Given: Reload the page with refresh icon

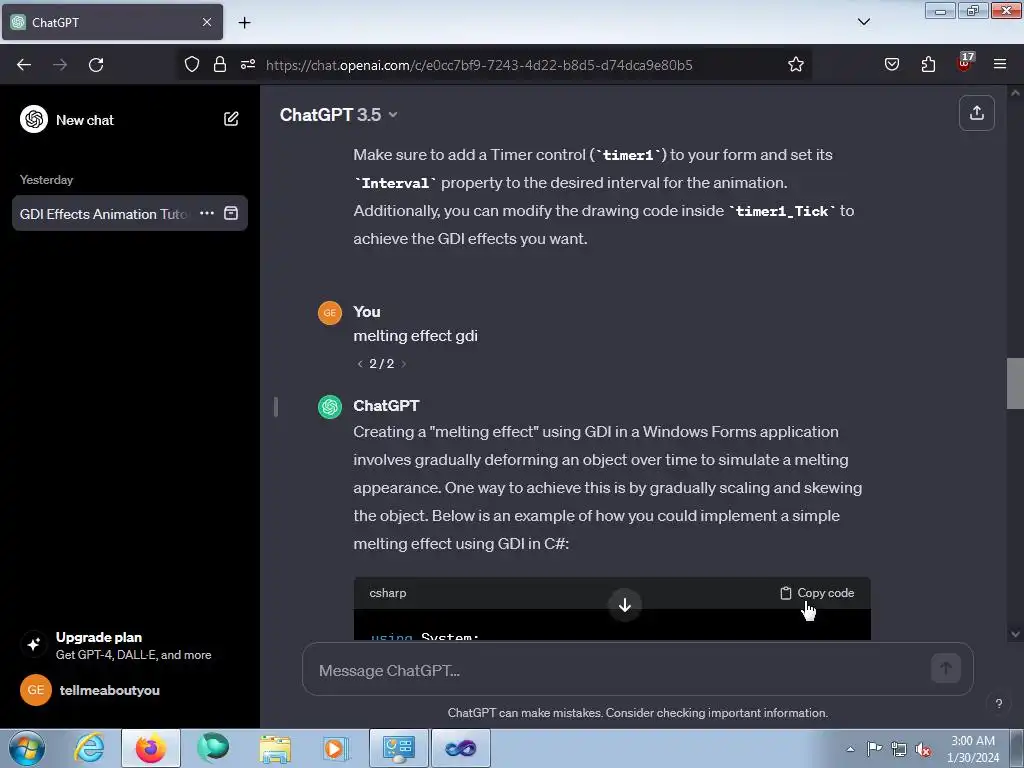Looking at the screenshot, I should point(96,65).
